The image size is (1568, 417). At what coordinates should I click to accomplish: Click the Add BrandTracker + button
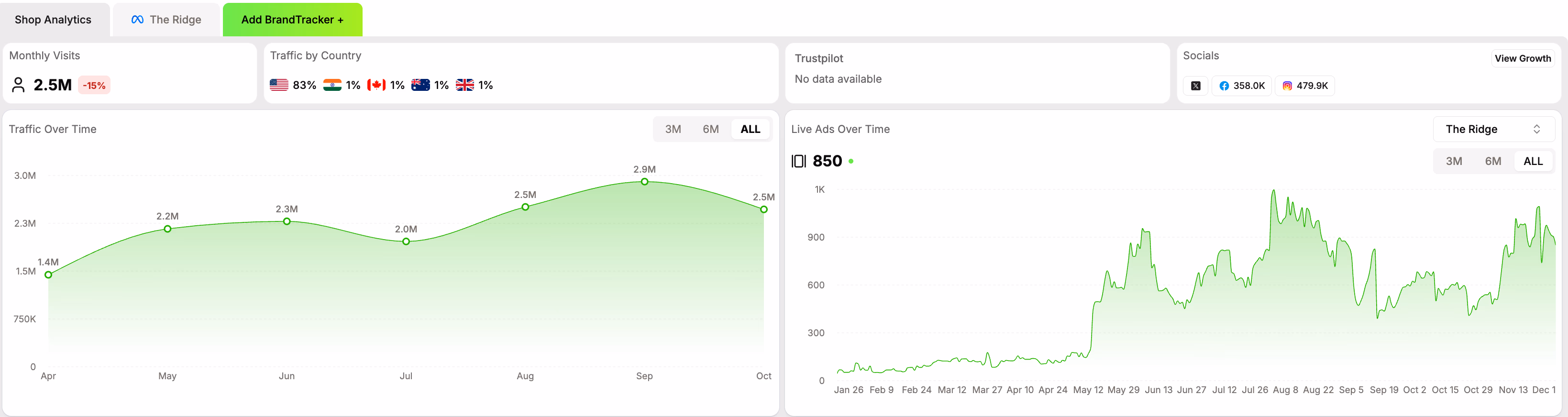point(292,20)
